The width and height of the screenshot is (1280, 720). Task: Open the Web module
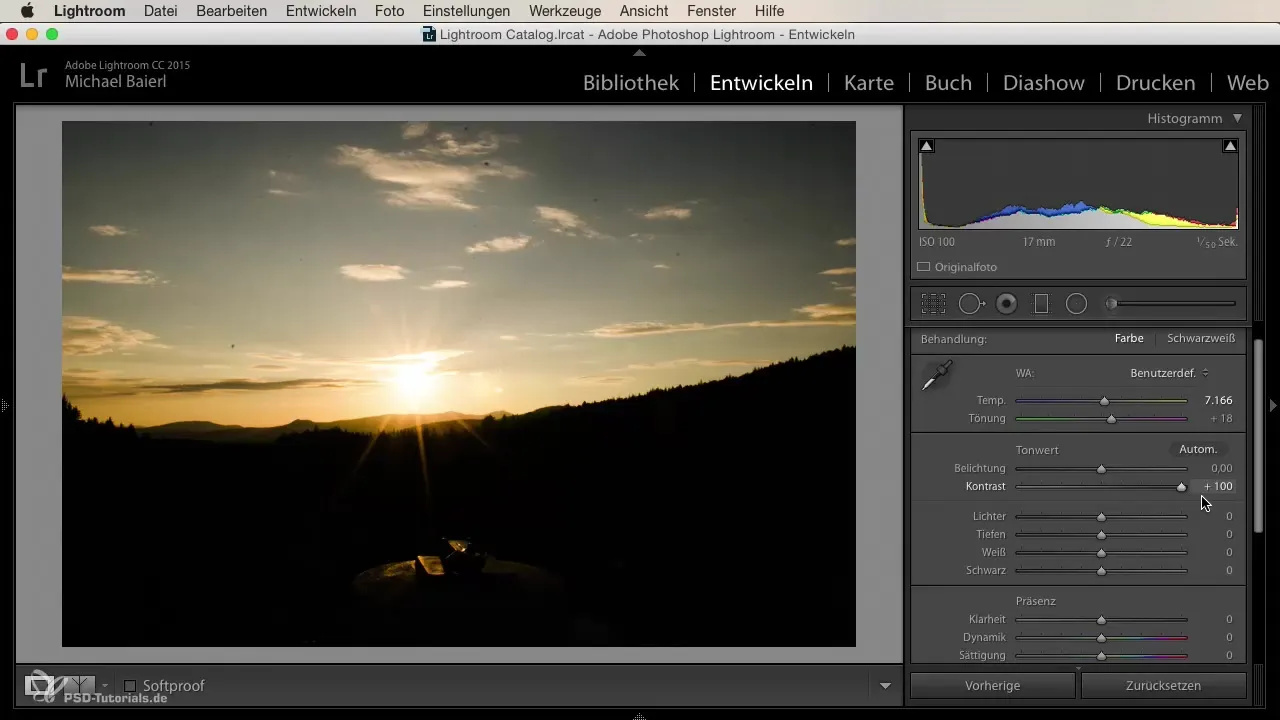1247,83
